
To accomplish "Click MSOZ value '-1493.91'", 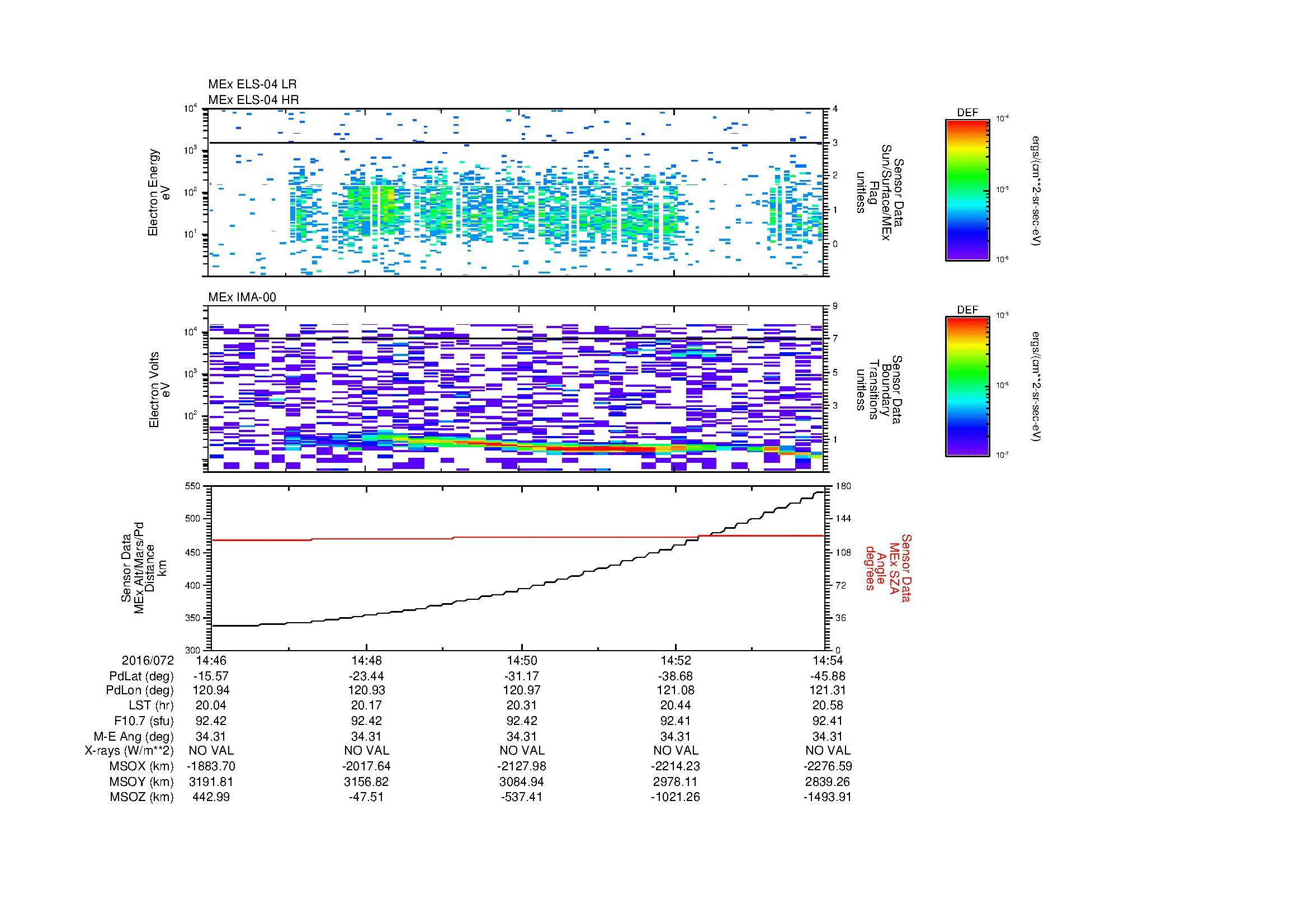I will click(x=828, y=797).
